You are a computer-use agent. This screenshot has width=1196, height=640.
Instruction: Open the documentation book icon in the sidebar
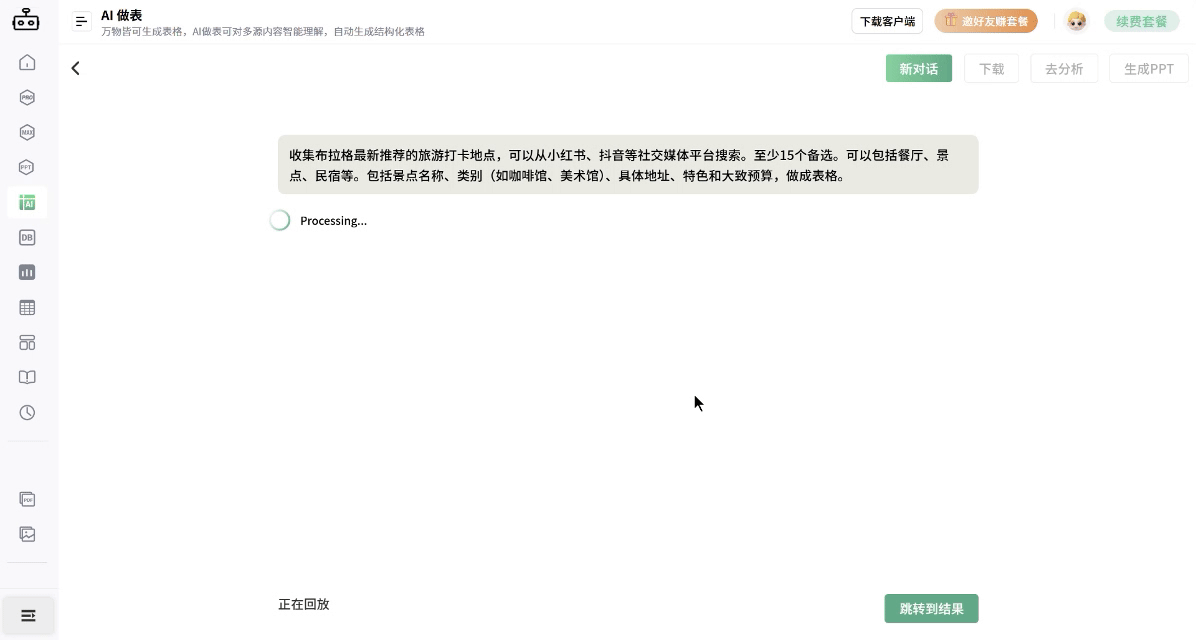26,377
